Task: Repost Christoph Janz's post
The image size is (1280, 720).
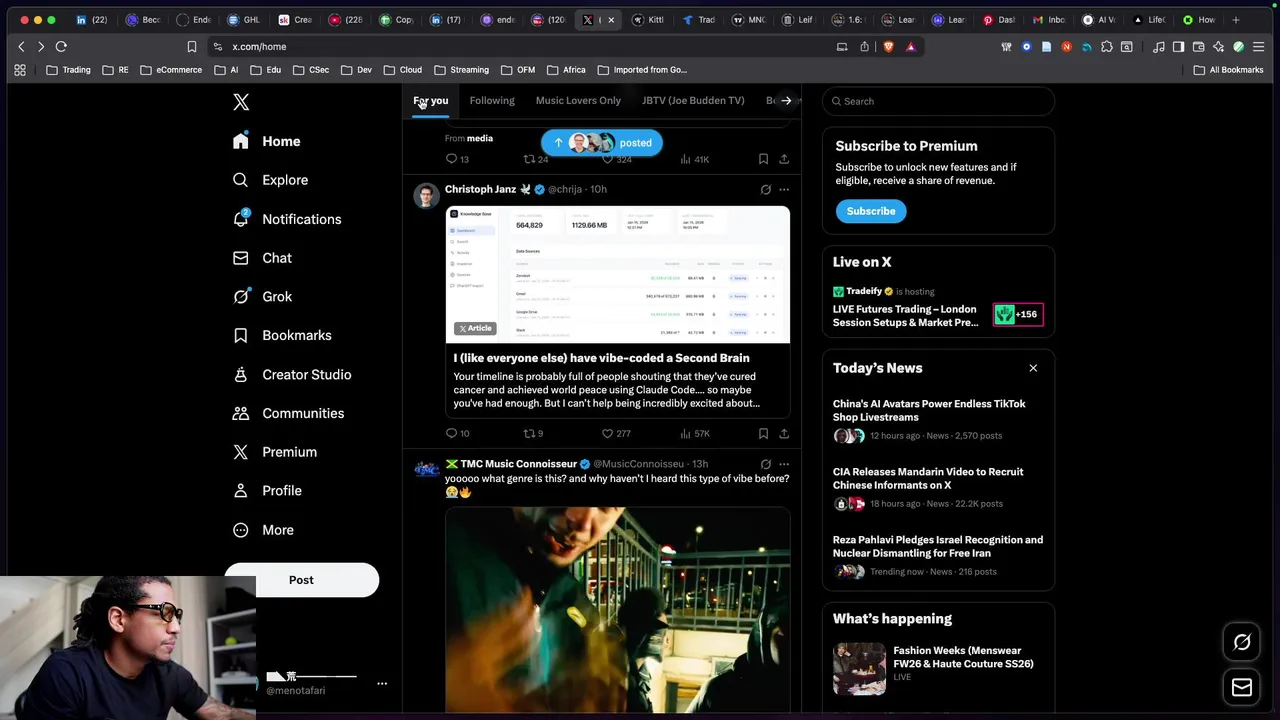Action: pyautogui.click(x=533, y=433)
